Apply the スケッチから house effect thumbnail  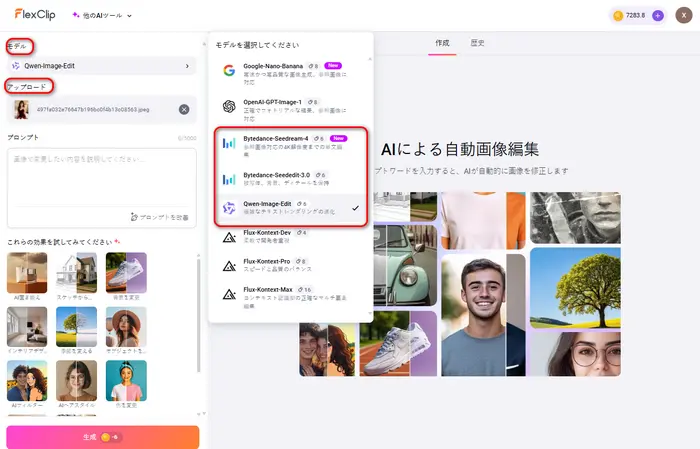tap(76, 273)
